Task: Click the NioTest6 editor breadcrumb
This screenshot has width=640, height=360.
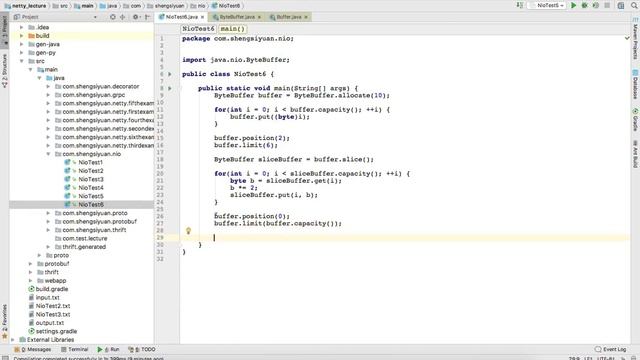Action: click(x=198, y=29)
